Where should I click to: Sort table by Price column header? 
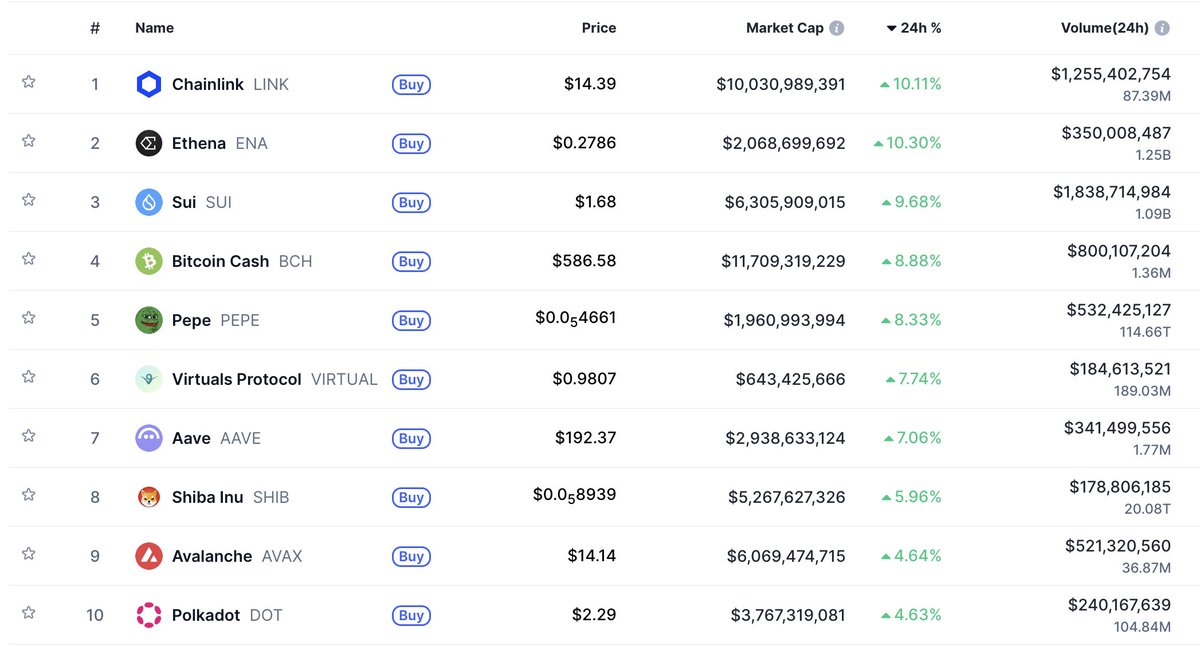tap(599, 29)
